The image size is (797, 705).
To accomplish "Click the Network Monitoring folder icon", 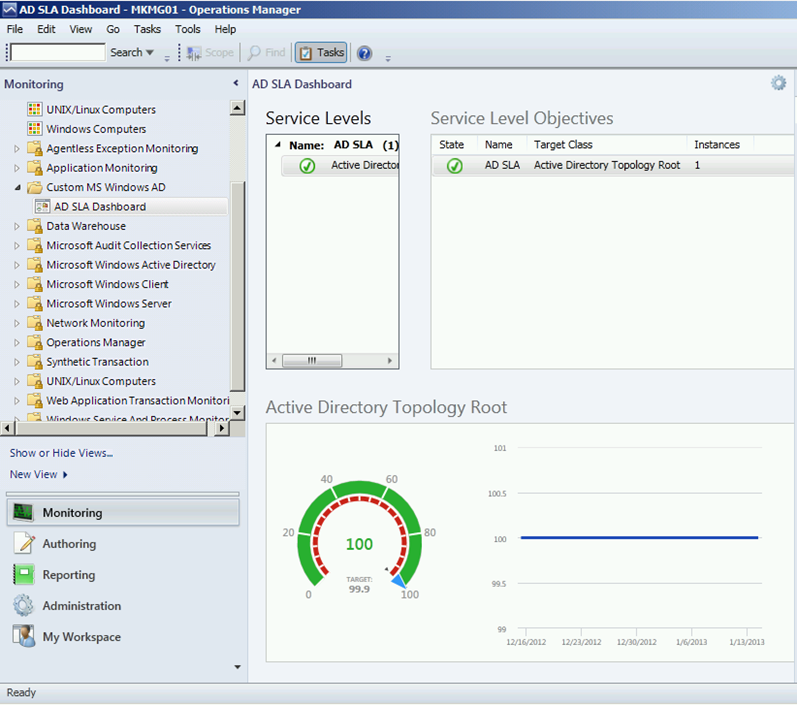I will click(35, 322).
